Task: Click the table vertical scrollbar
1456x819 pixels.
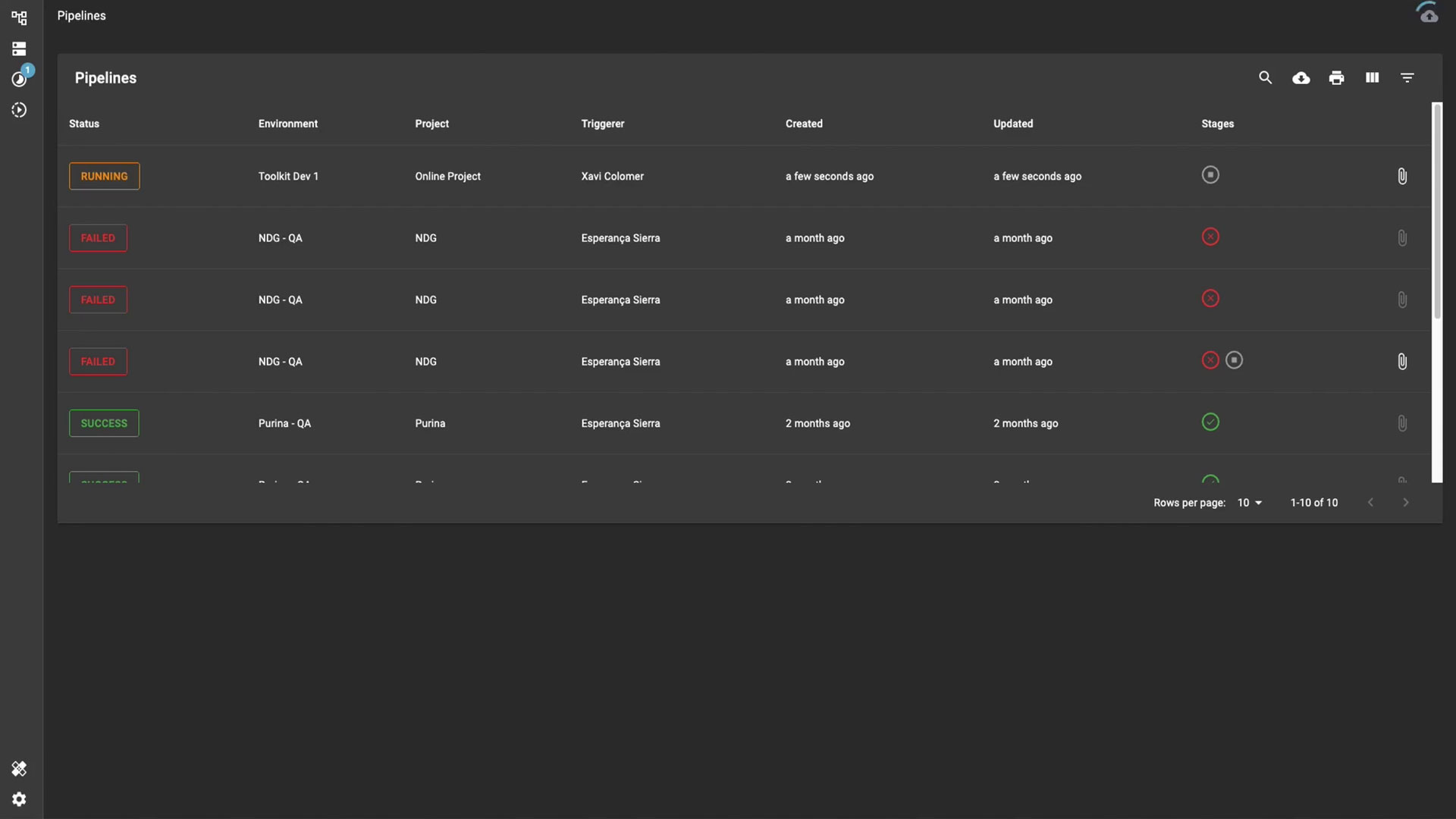Action: click(x=1436, y=211)
